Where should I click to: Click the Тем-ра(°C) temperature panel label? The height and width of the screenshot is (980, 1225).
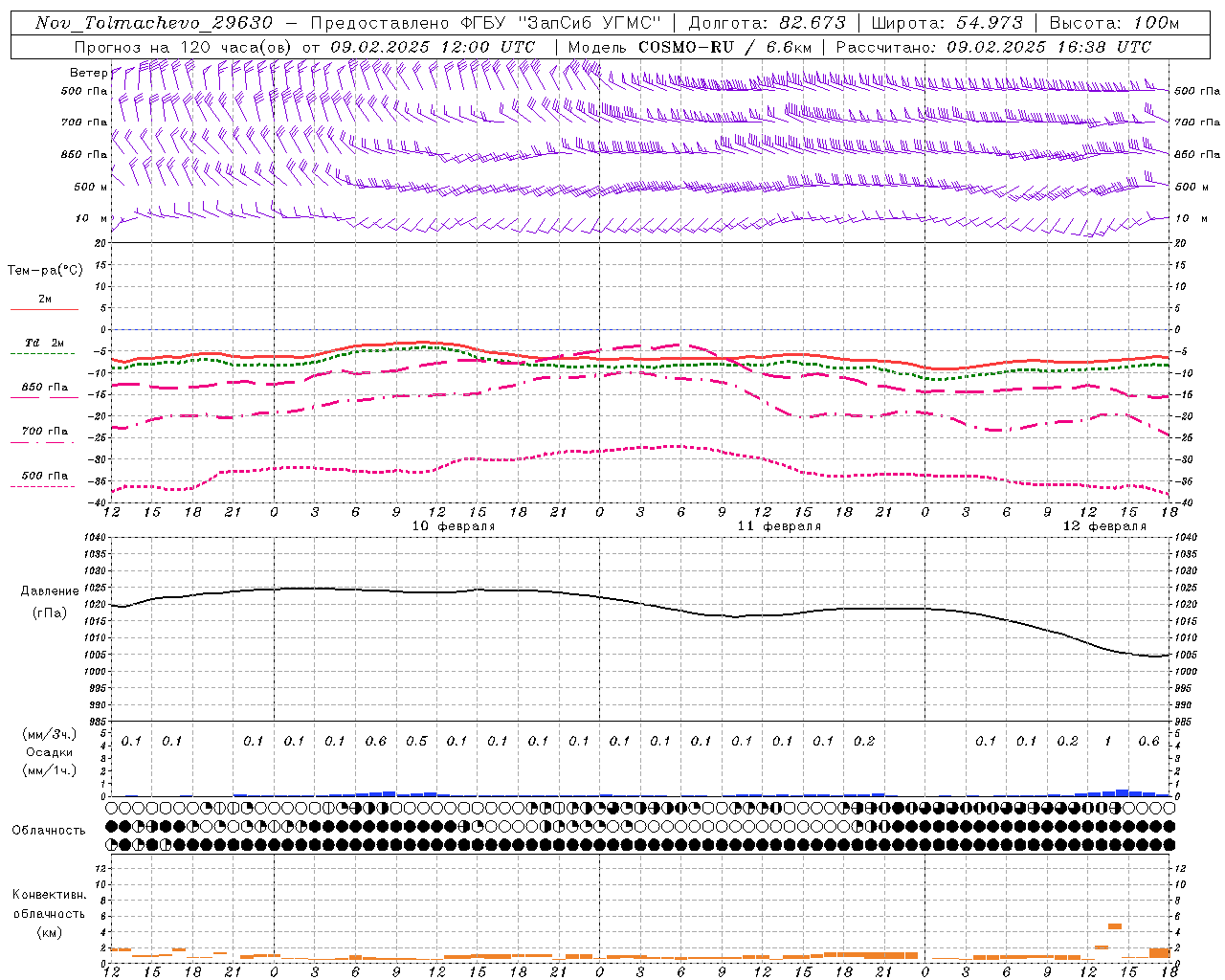coord(45,271)
